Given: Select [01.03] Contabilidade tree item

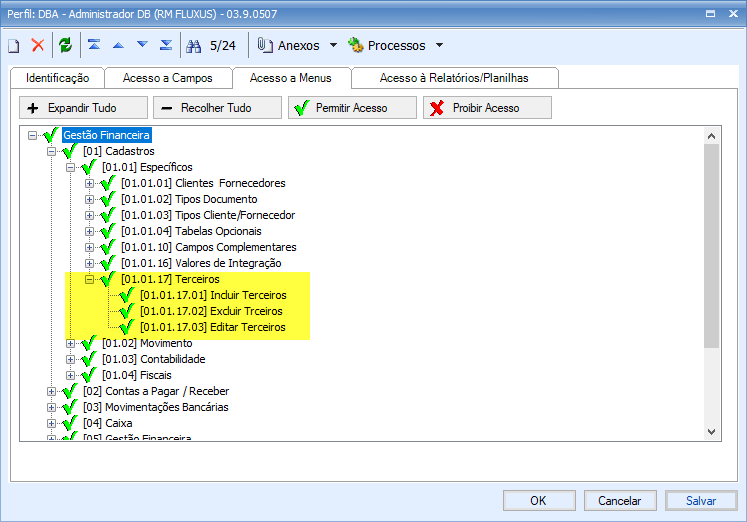Looking at the screenshot, I should pyautogui.click(x=153, y=359).
